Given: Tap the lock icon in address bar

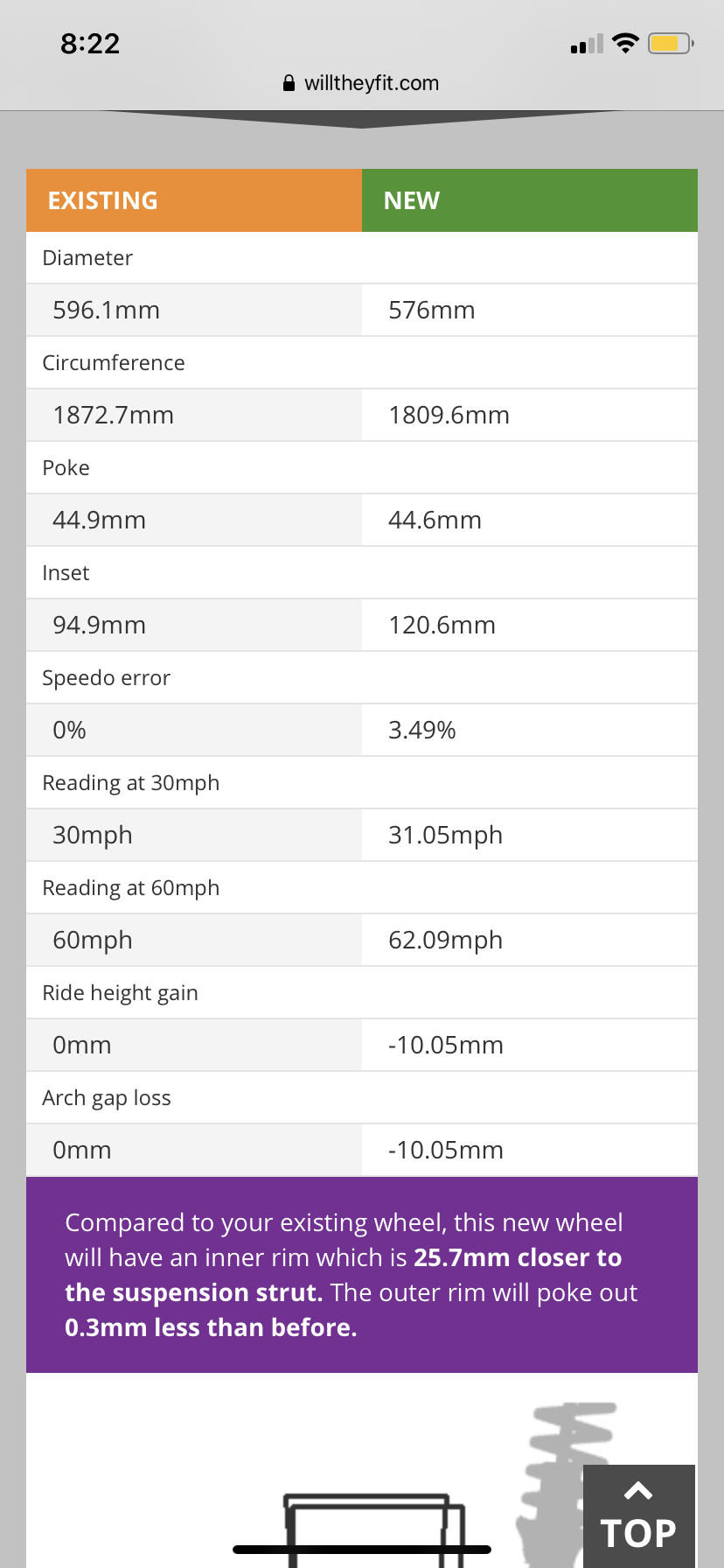Looking at the screenshot, I should (x=289, y=83).
